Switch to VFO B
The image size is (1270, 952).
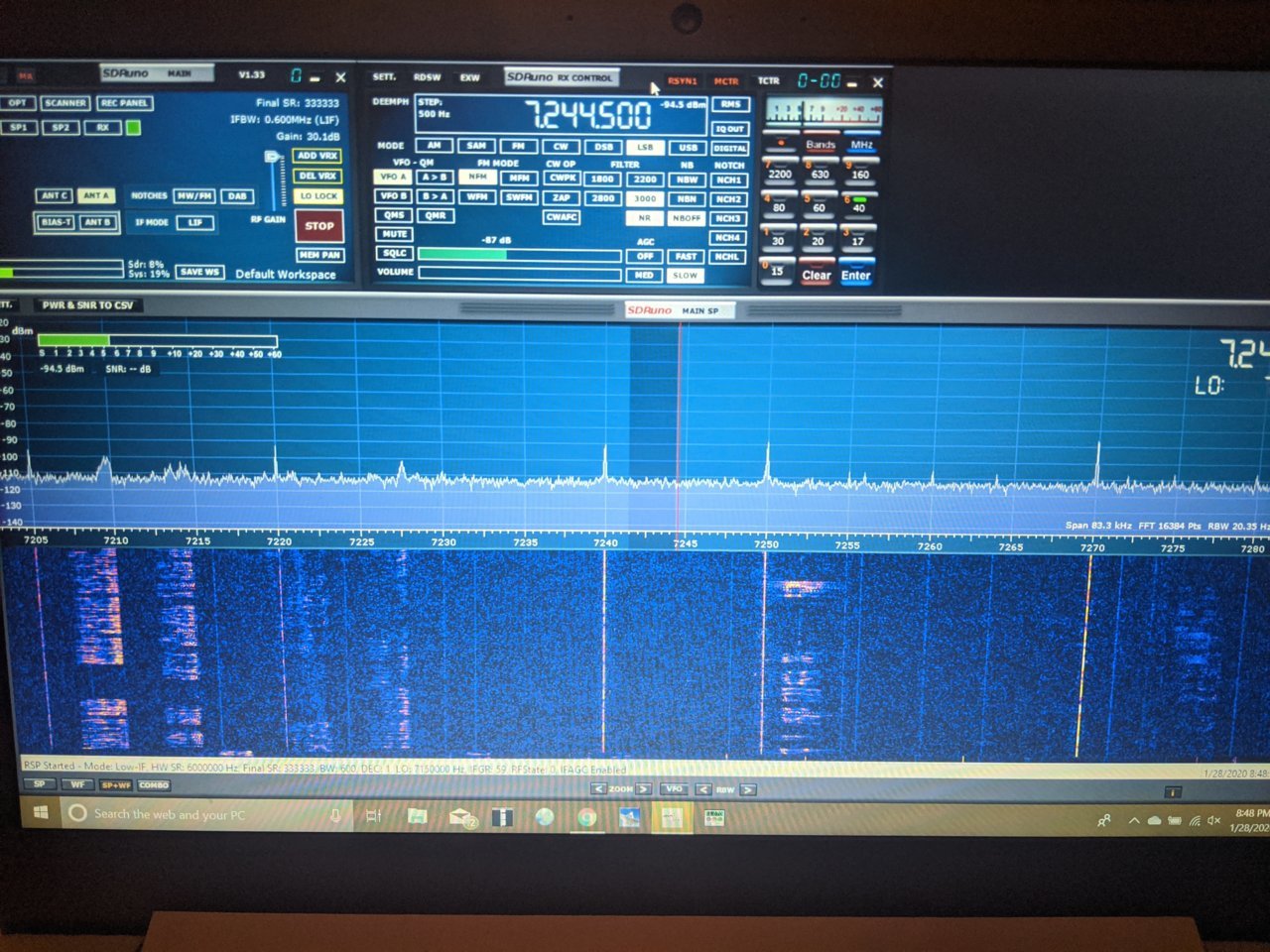coord(393,196)
